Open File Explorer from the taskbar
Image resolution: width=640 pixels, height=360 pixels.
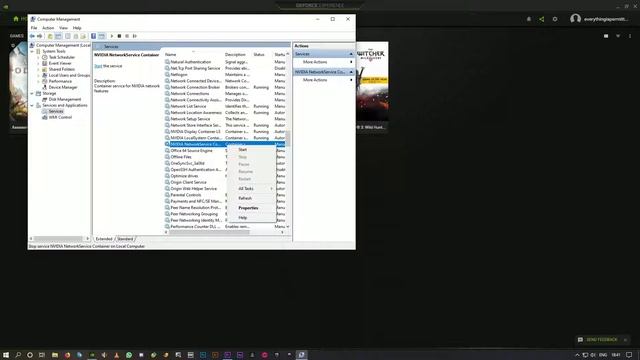[55, 355]
